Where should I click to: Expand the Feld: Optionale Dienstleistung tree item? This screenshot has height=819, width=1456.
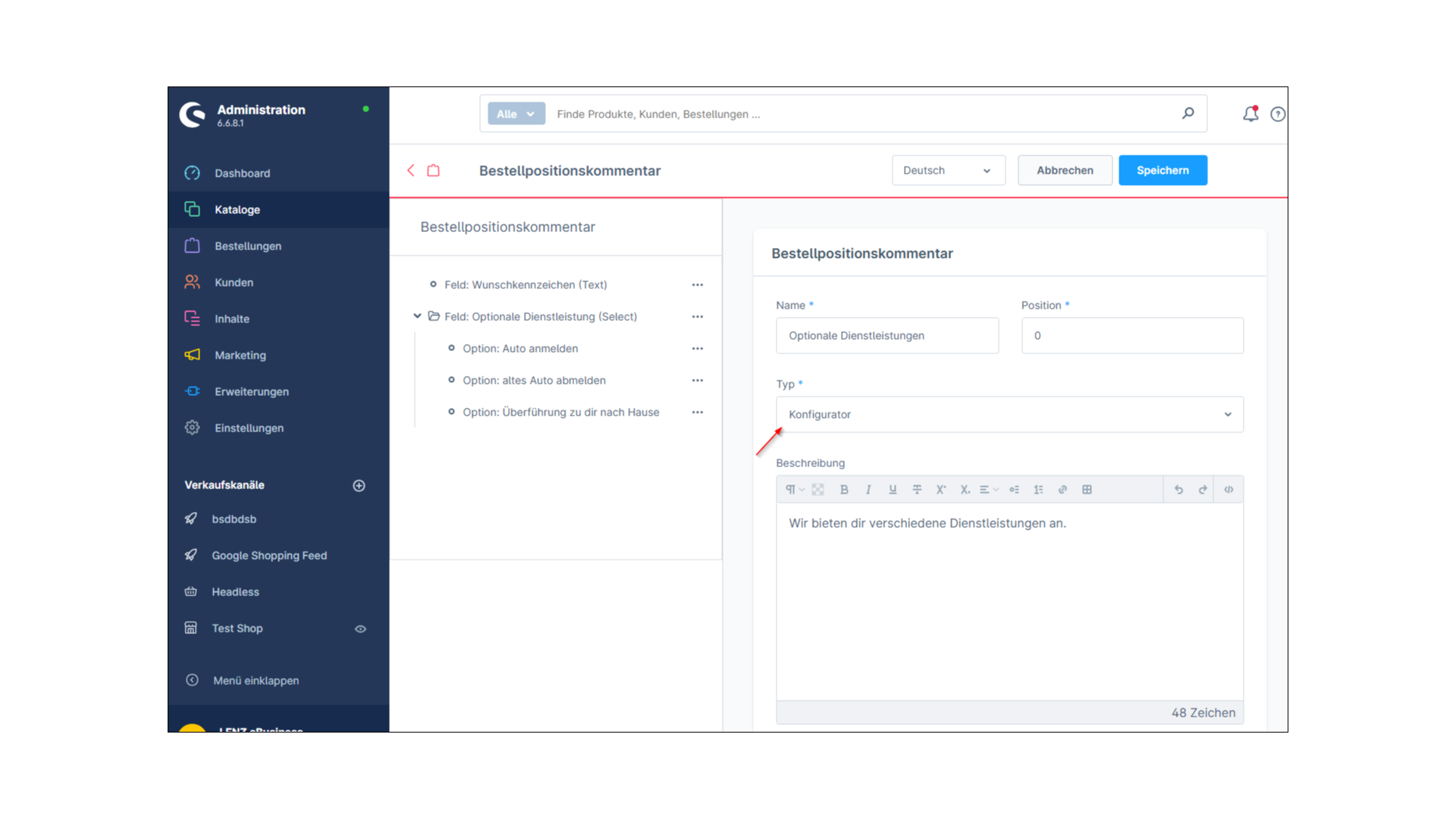pyautogui.click(x=418, y=316)
